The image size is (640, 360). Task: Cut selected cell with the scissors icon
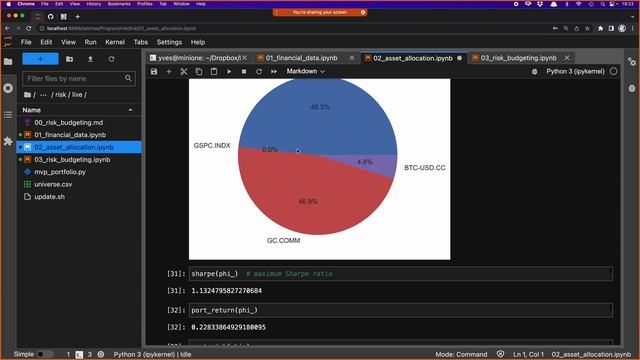click(x=184, y=71)
